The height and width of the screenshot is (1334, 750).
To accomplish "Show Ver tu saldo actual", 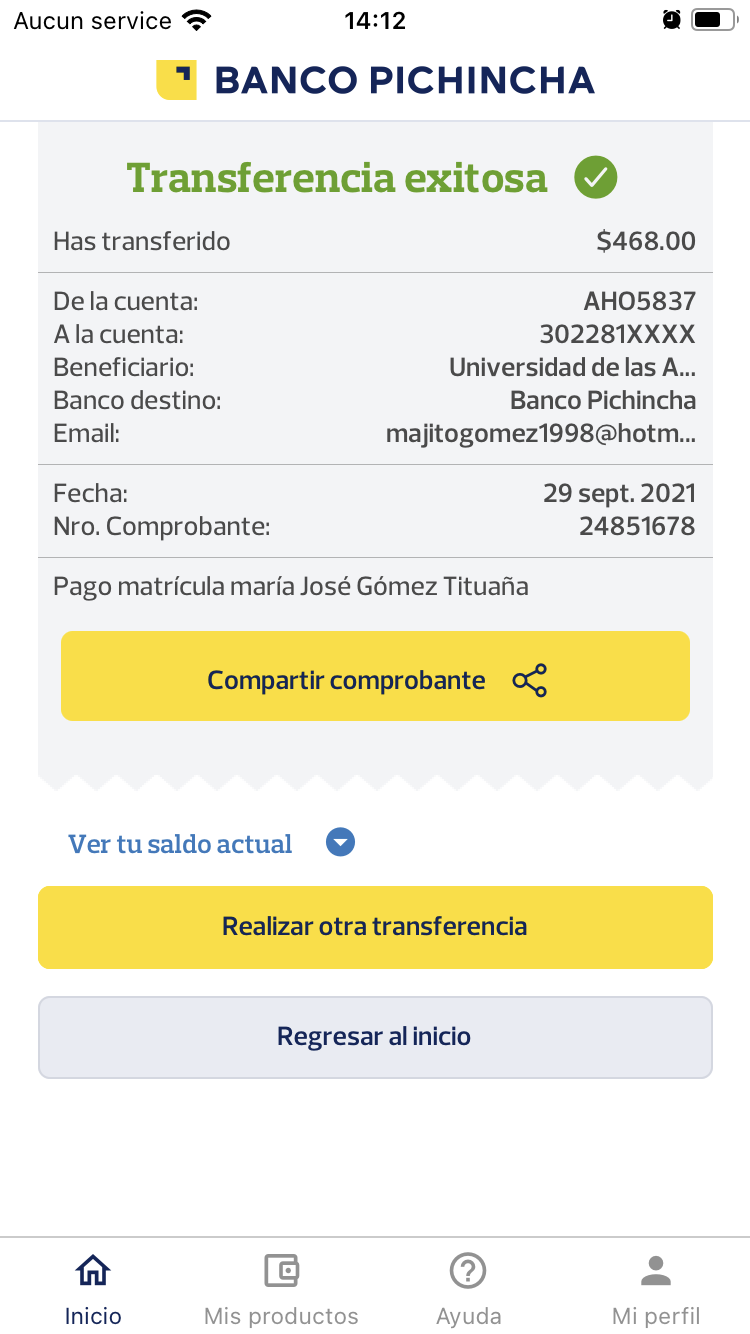I will (x=180, y=844).
